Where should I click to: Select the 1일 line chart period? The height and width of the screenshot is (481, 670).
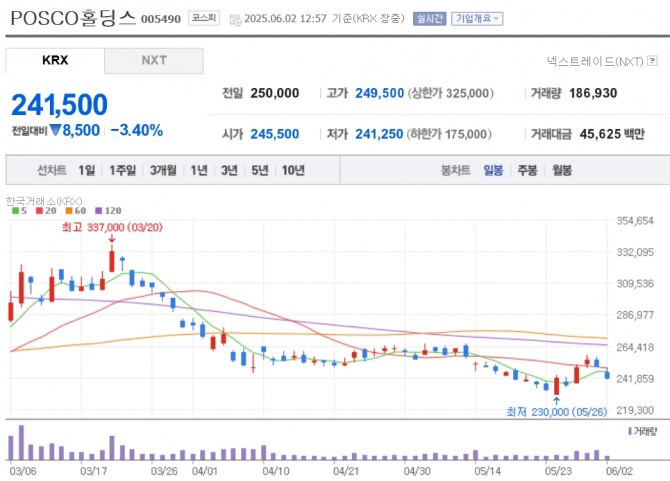pos(87,170)
